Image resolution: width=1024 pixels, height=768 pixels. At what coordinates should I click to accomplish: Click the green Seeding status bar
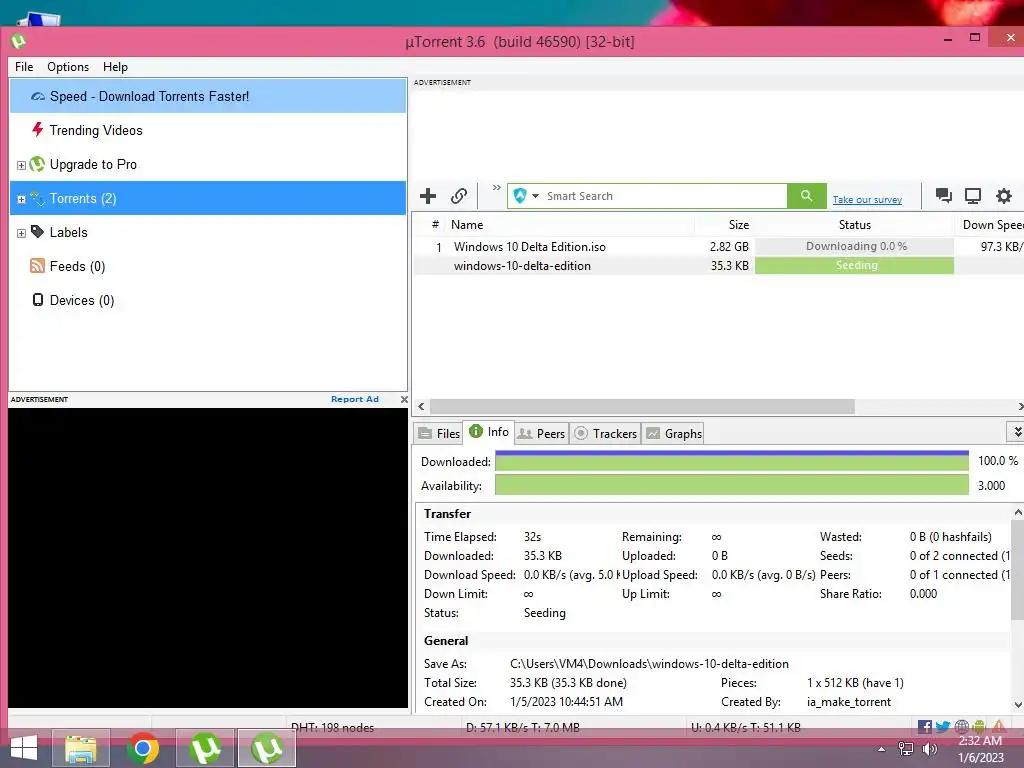(x=854, y=265)
